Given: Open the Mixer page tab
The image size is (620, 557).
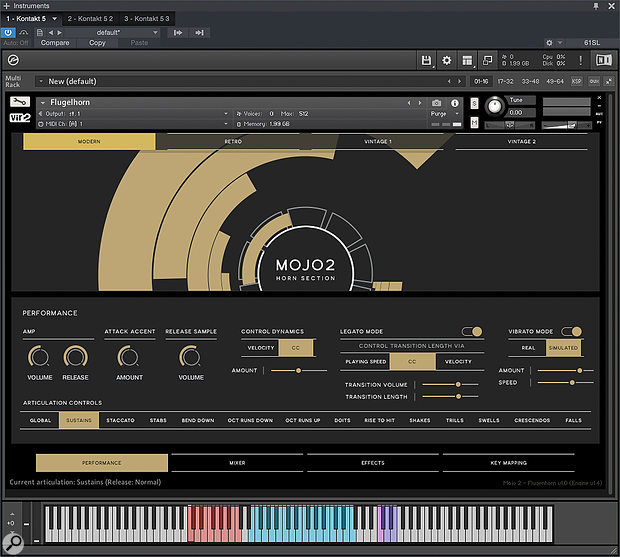Looking at the screenshot, I should (x=237, y=463).
